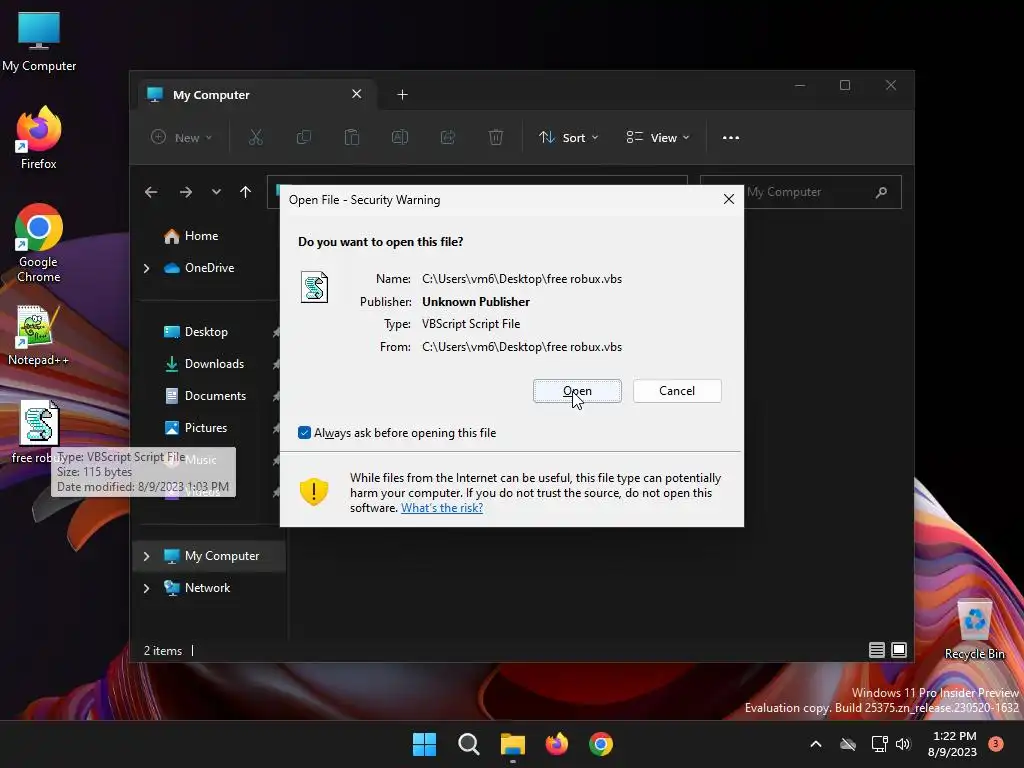The width and height of the screenshot is (1024, 768).
Task: Go back with the left arrow
Action: 151,192
